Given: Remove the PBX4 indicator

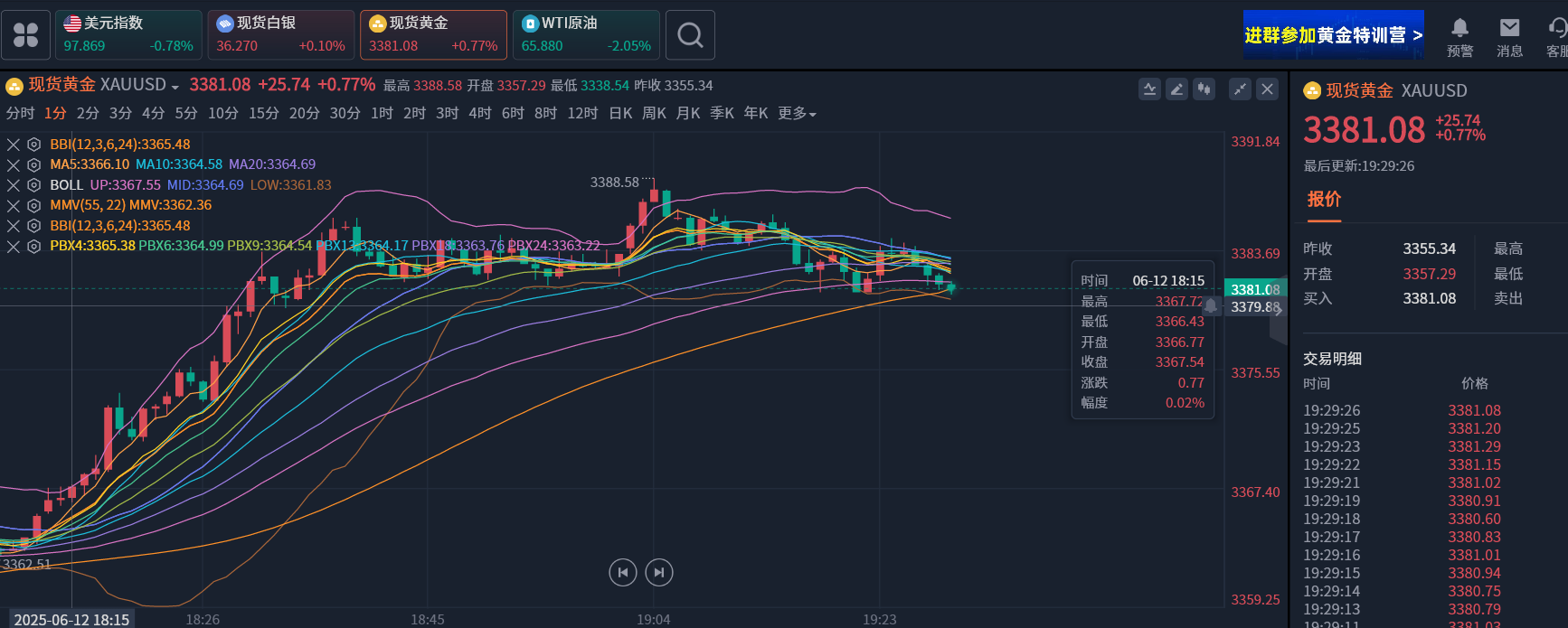Looking at the screenshot, I should [13, 246].
